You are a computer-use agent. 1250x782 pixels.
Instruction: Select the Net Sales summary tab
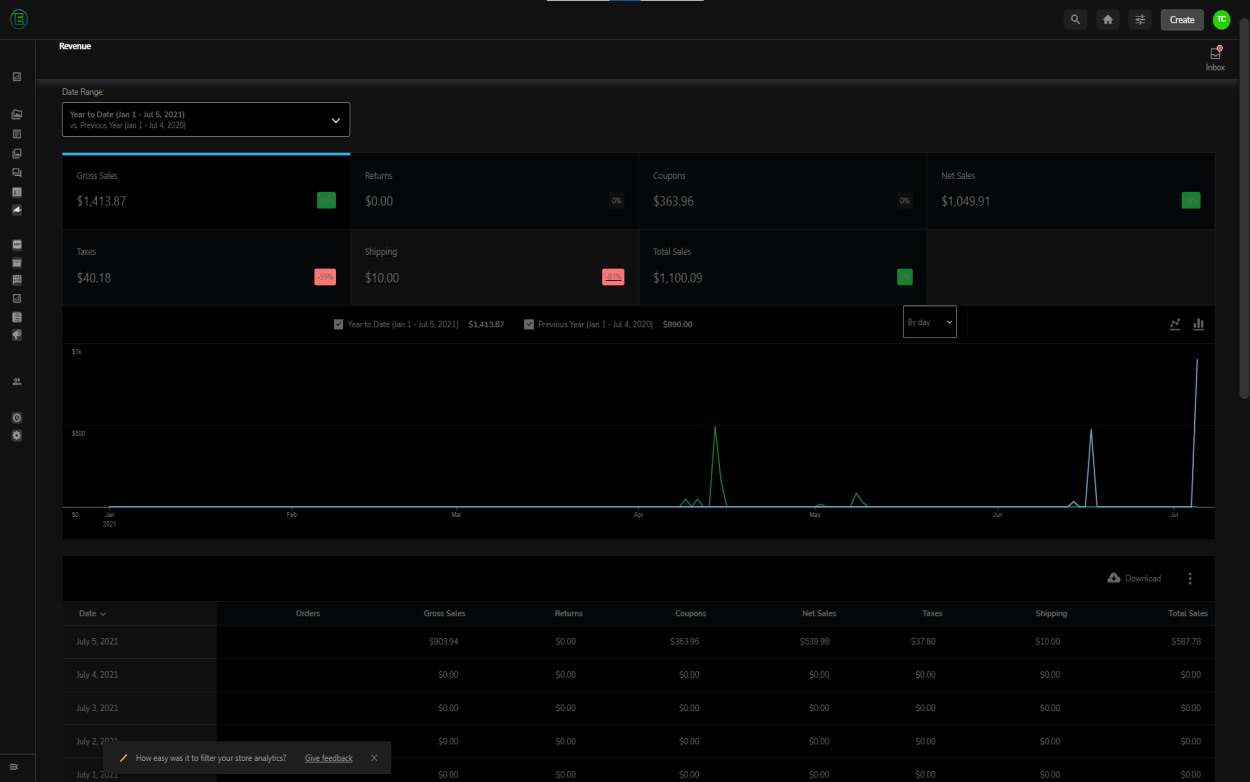tap(1071, 191)
